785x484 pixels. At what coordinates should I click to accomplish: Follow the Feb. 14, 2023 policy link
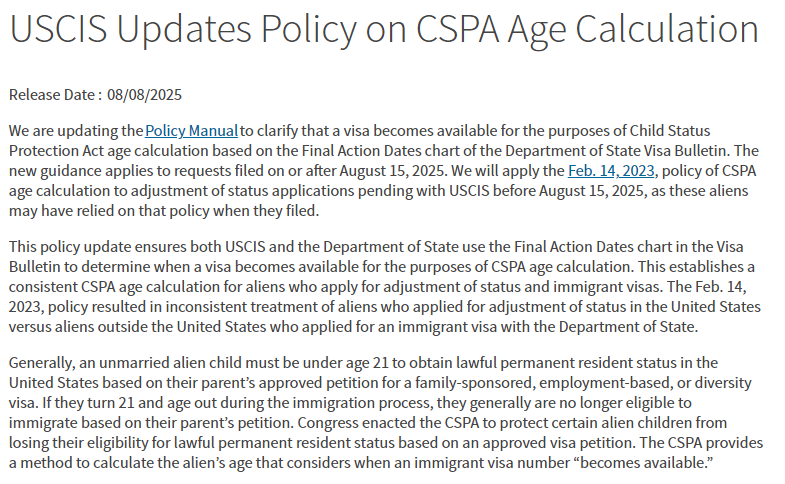coord(610,170)
